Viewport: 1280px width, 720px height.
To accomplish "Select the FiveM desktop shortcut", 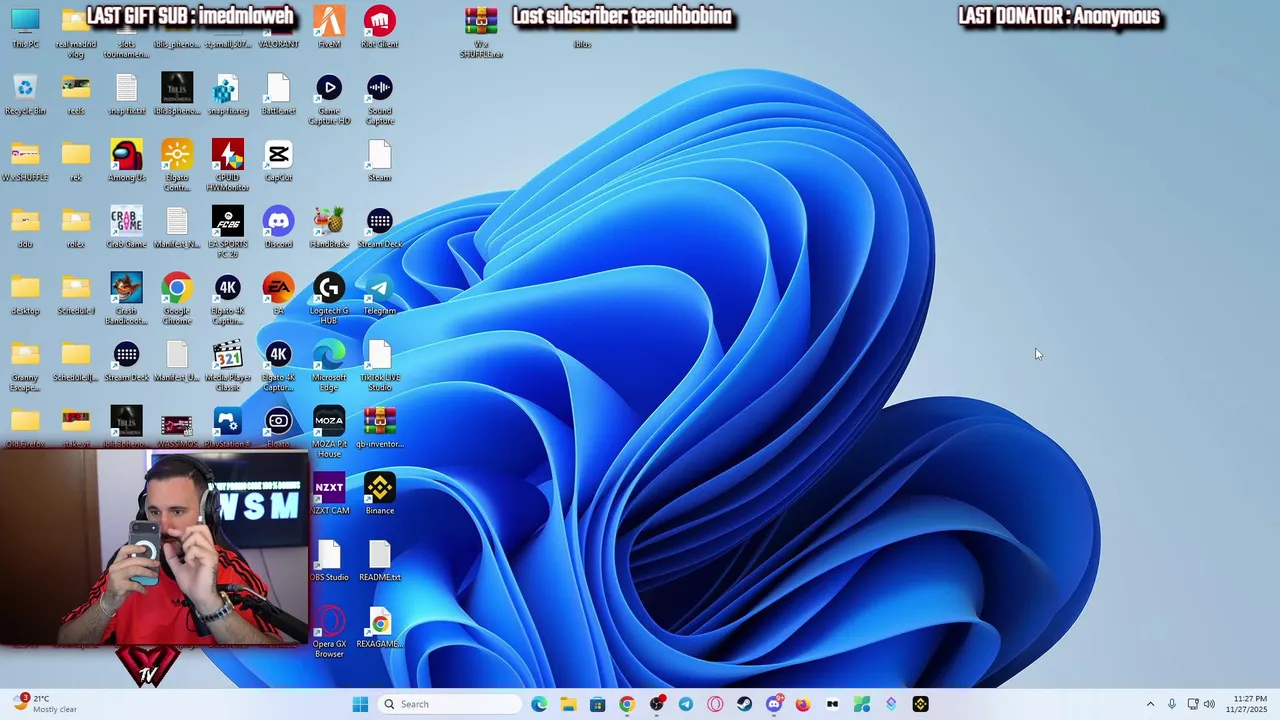I will point(329,27).
